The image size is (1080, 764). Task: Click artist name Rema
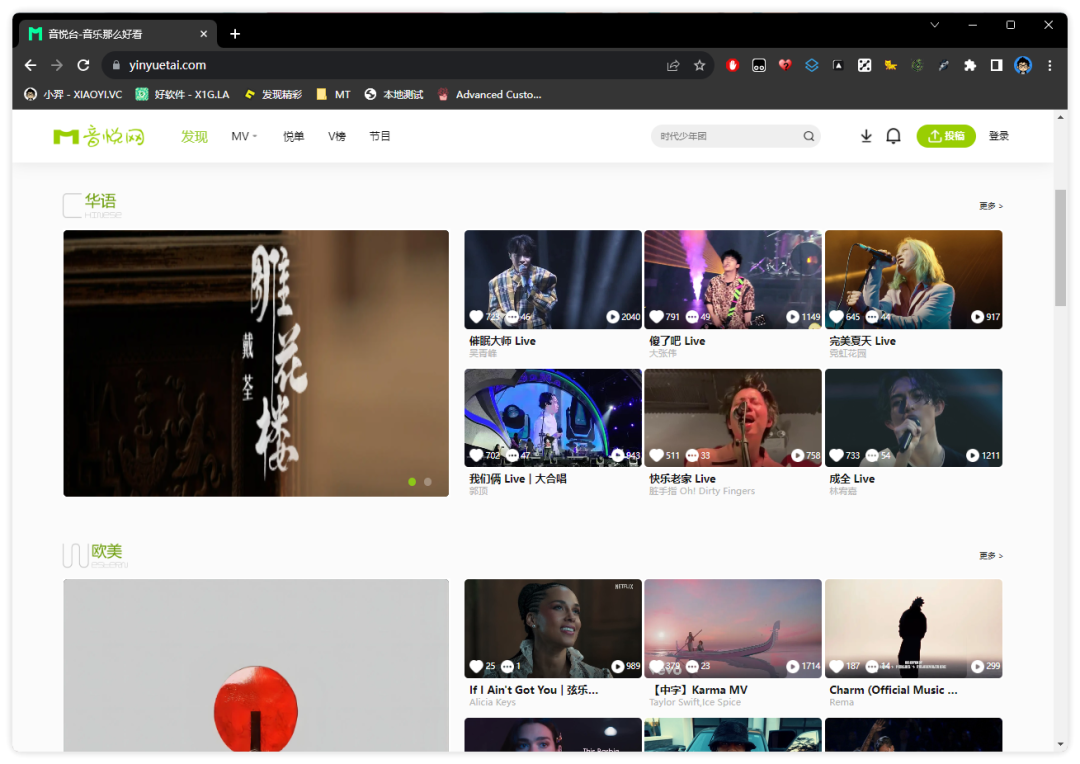coord(842,703)
